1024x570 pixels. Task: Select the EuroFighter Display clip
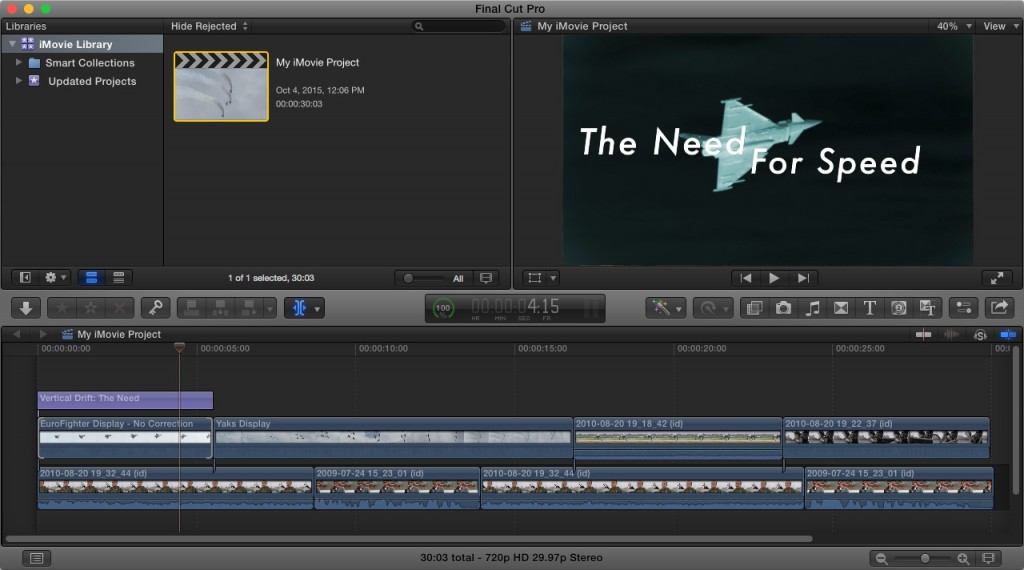click(x=125, y=437)
